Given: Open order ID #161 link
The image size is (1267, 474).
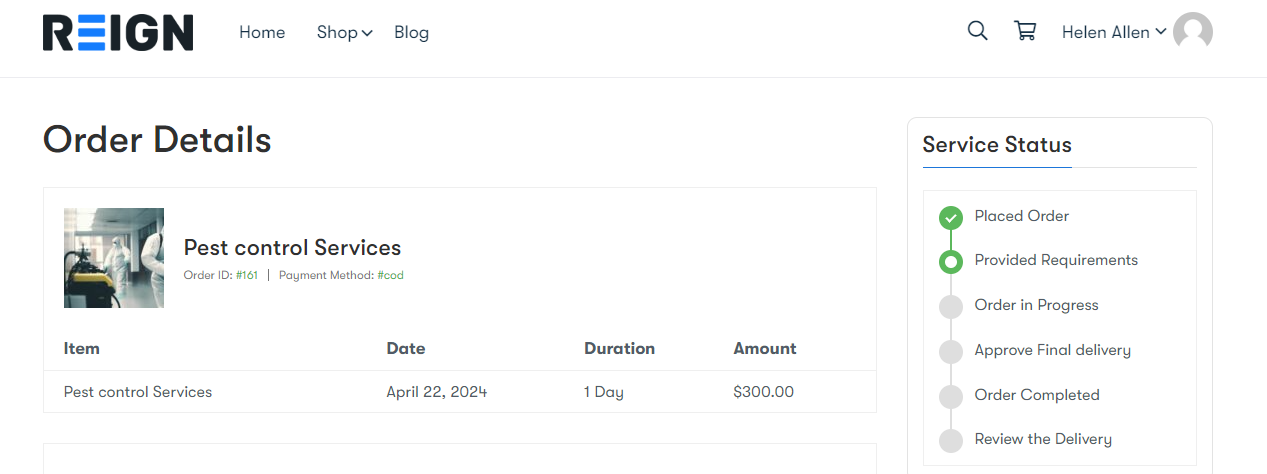Looking at the screenshot, I should (x=247, y=275).
